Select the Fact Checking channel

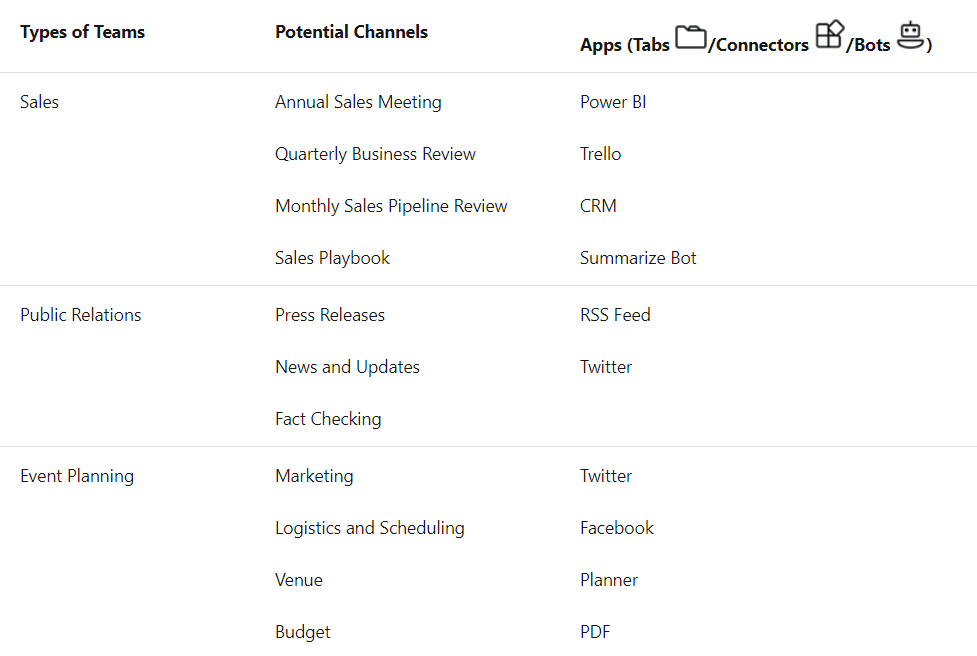(328, 419)
